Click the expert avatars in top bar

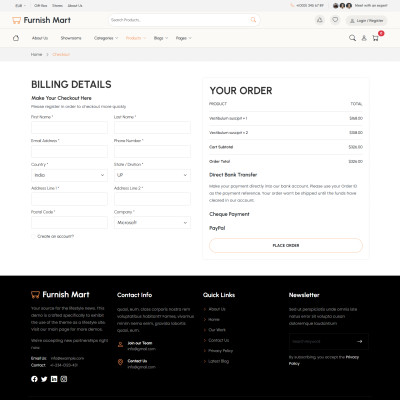pyautogui.click(x=342, y=6)
